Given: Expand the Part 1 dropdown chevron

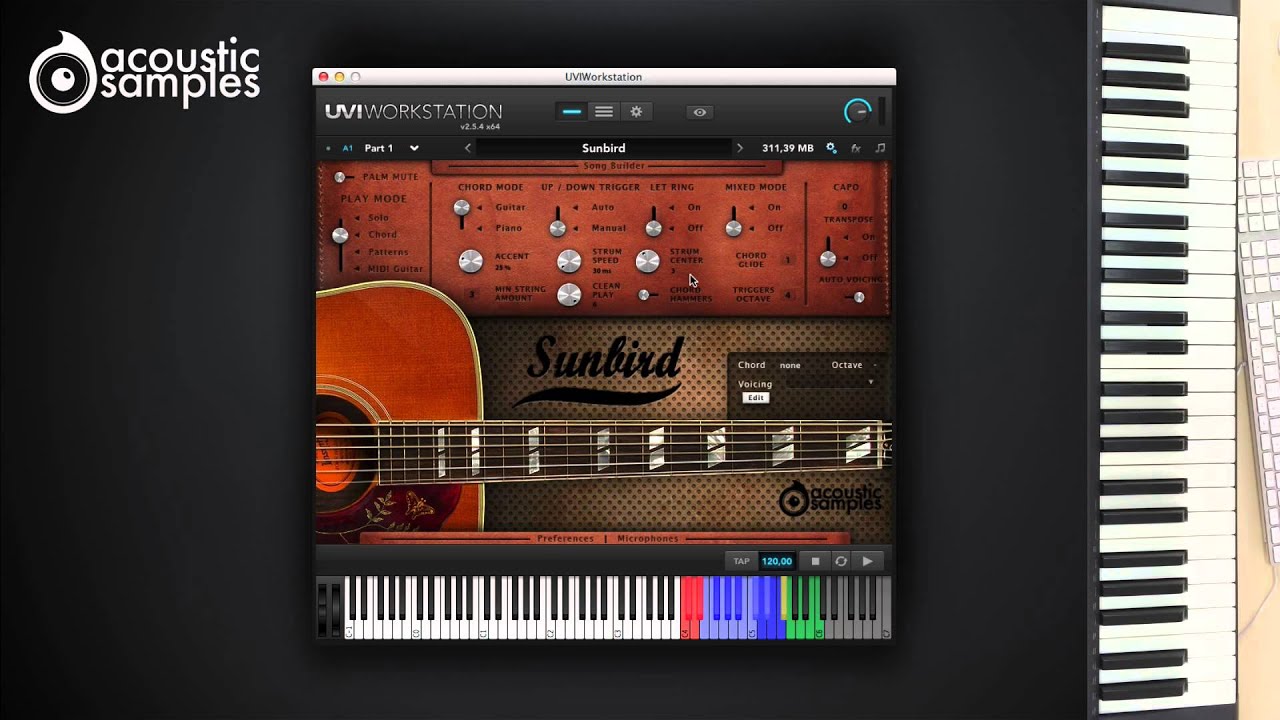Looking at the screenshot, I should pos(414,148).
